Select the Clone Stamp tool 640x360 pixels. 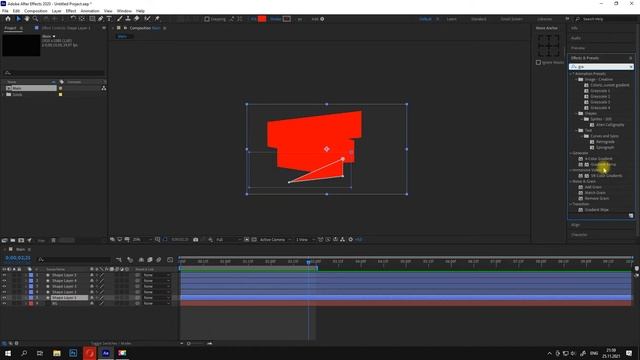click(x=128, y=19)
